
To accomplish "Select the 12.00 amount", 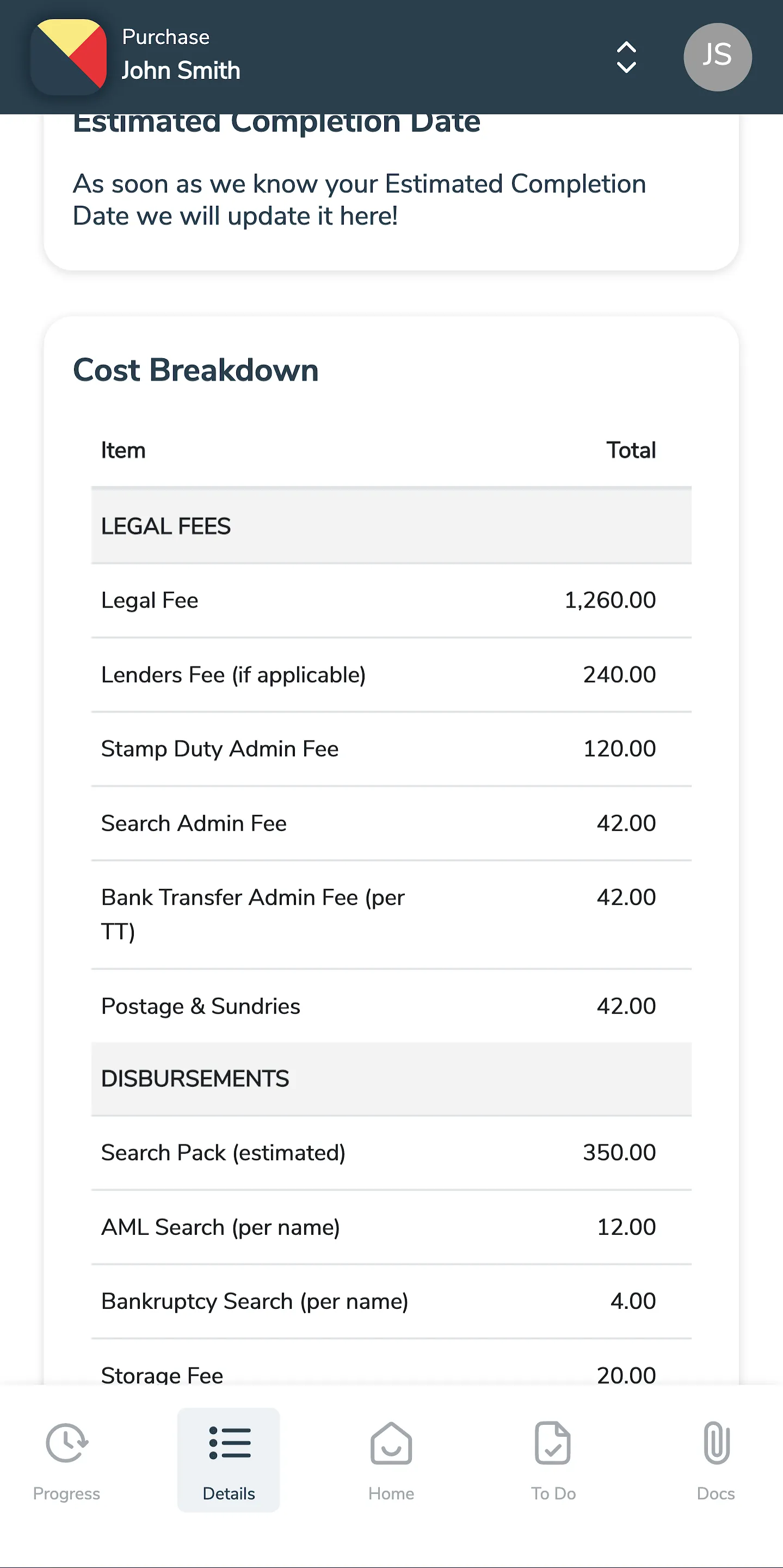I will 626,1227.
